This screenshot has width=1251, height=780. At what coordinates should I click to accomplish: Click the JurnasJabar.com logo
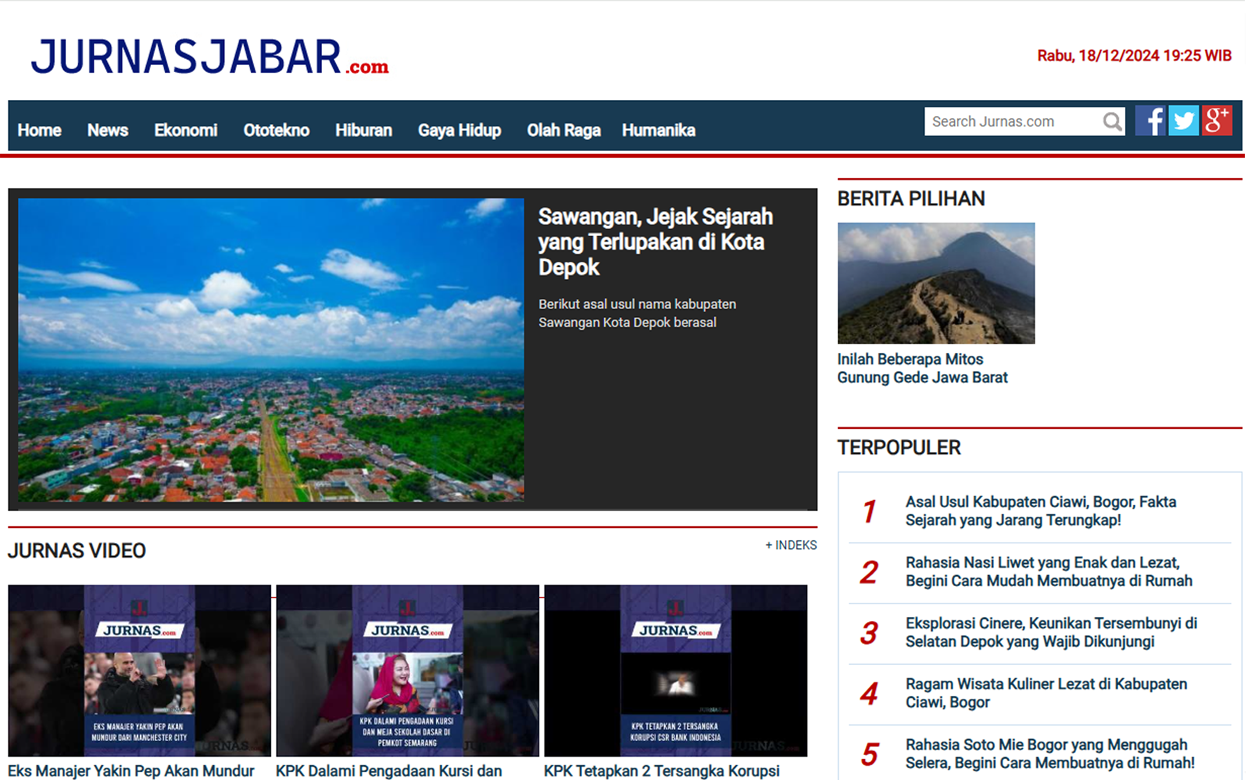click(209, 58)
